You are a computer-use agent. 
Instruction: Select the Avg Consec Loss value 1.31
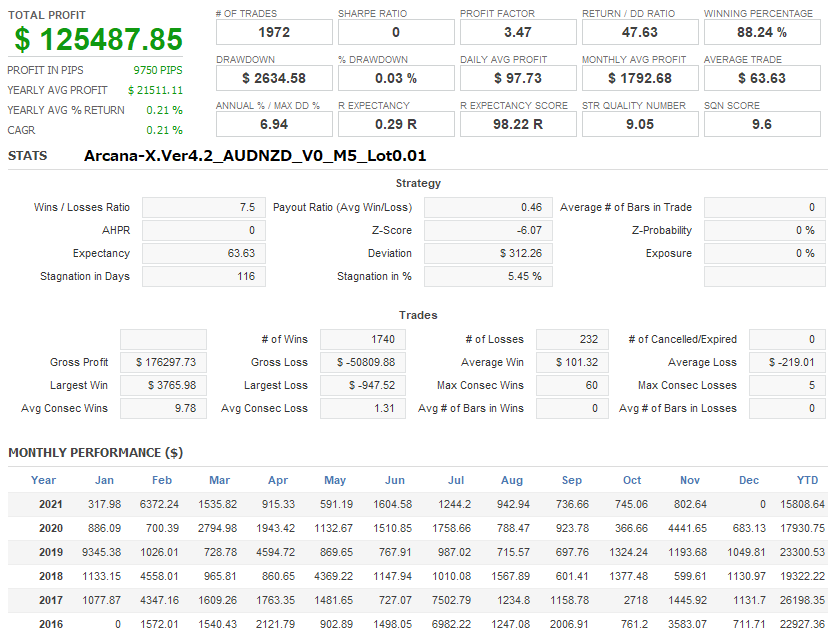pos(363,408)
